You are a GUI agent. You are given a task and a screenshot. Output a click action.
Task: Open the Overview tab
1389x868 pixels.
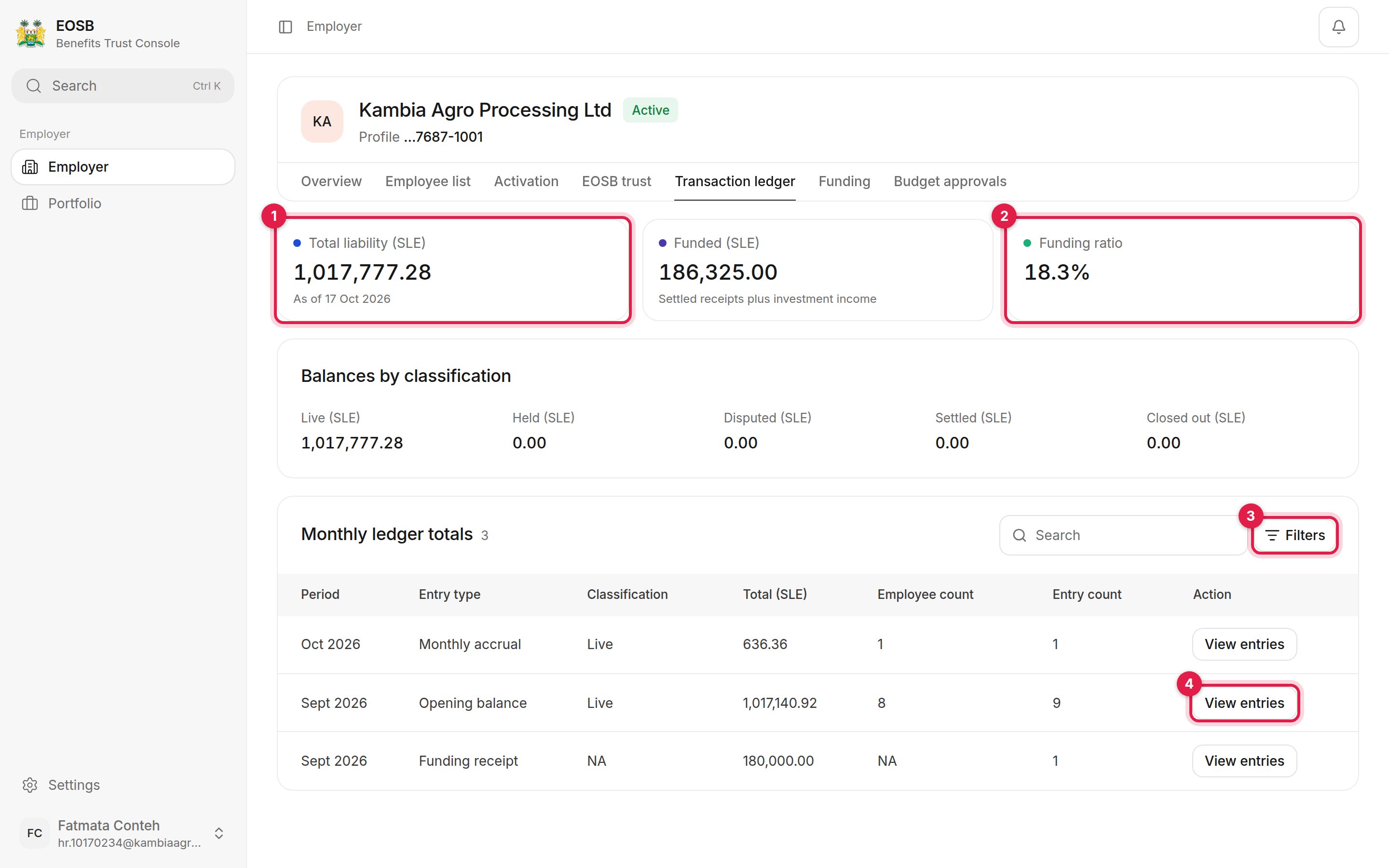(x=331, y=181)
